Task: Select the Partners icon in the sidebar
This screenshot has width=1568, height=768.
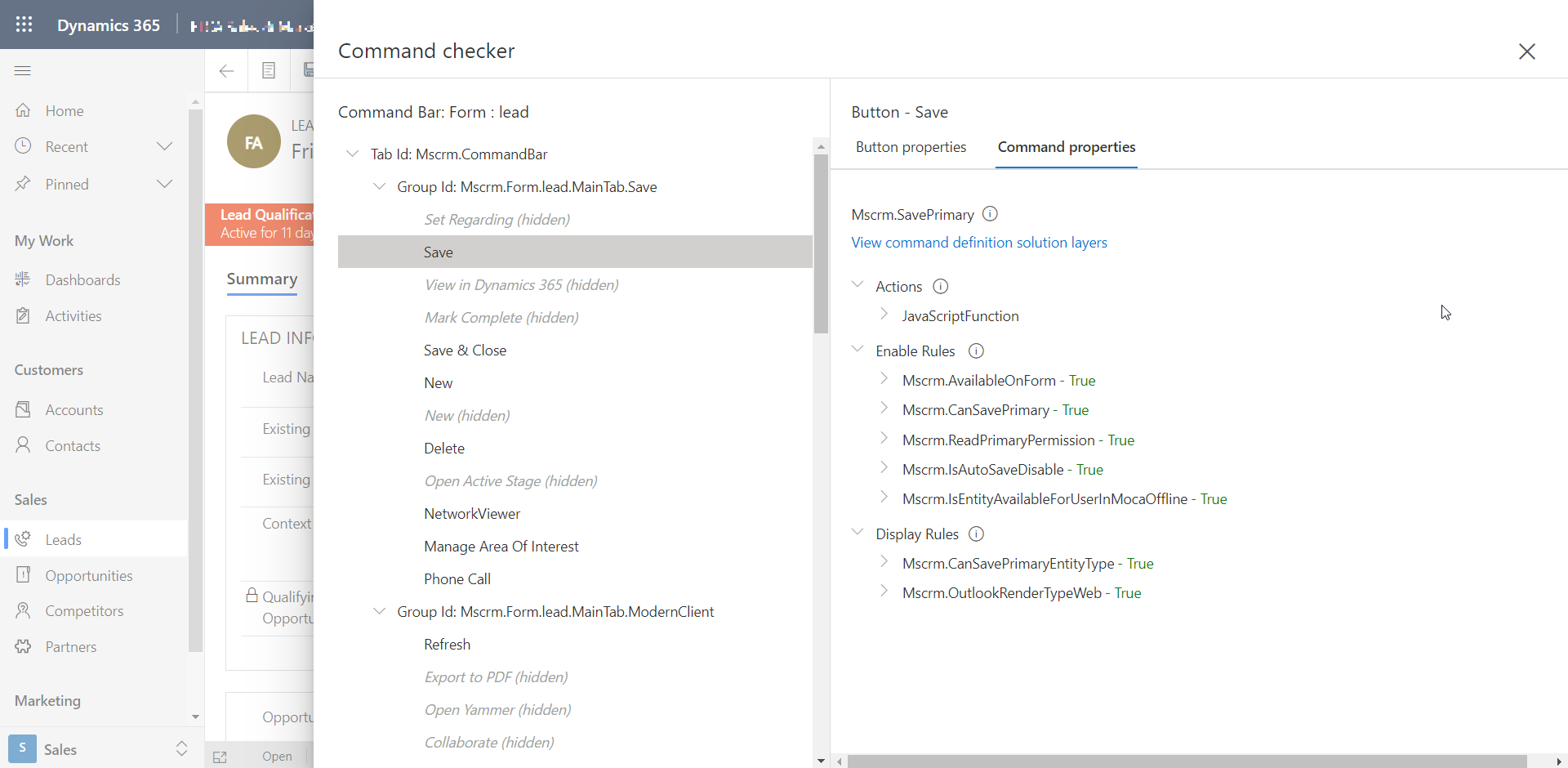Action: tap(24, 645)
